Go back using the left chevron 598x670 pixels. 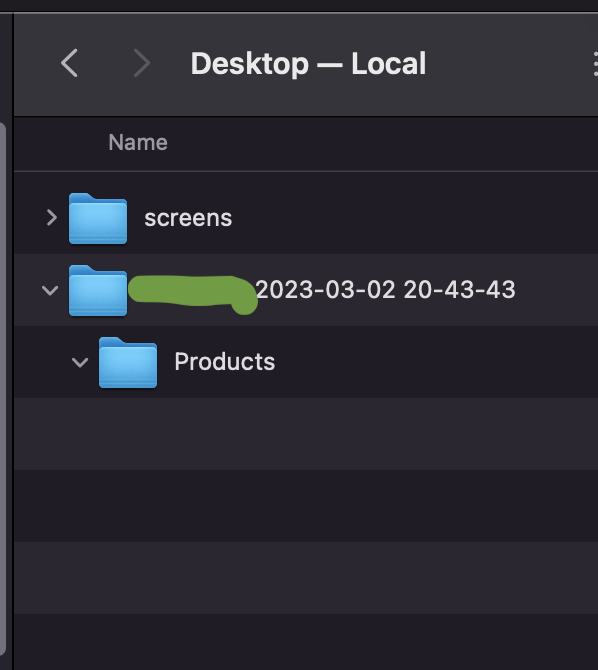[69, 63]
